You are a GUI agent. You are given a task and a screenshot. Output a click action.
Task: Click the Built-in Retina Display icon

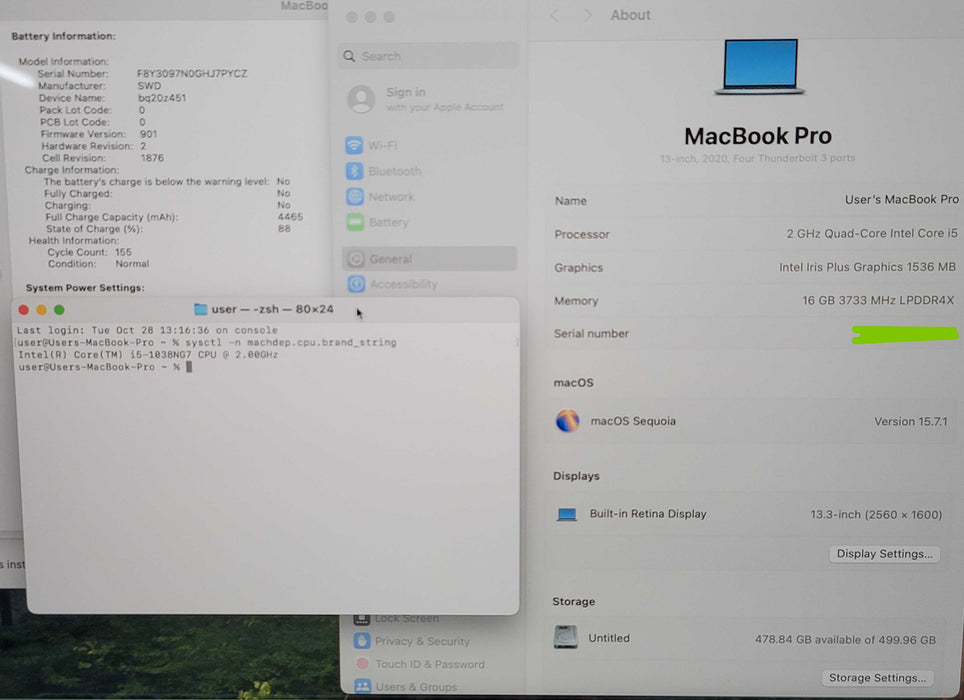point(566,514)
